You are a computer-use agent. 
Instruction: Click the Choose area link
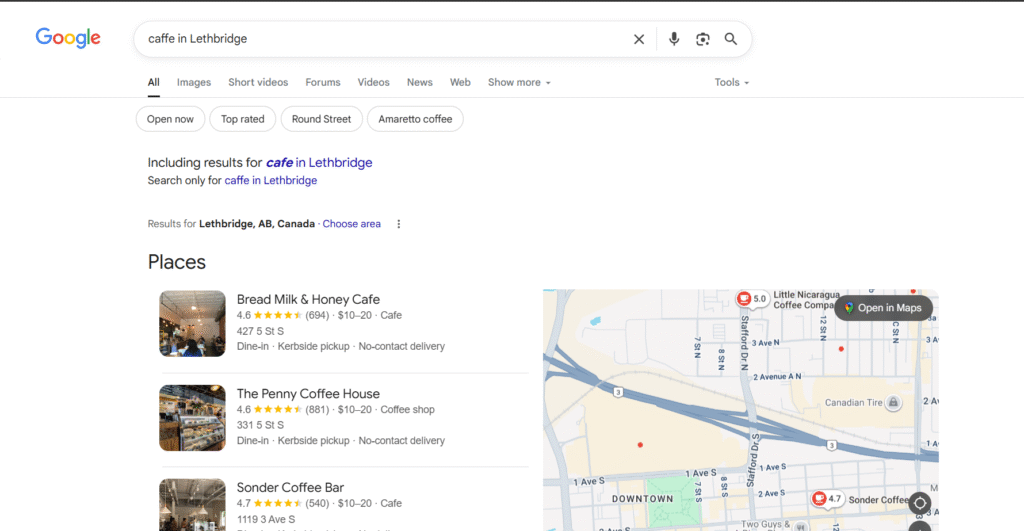[x=351, y=224]
